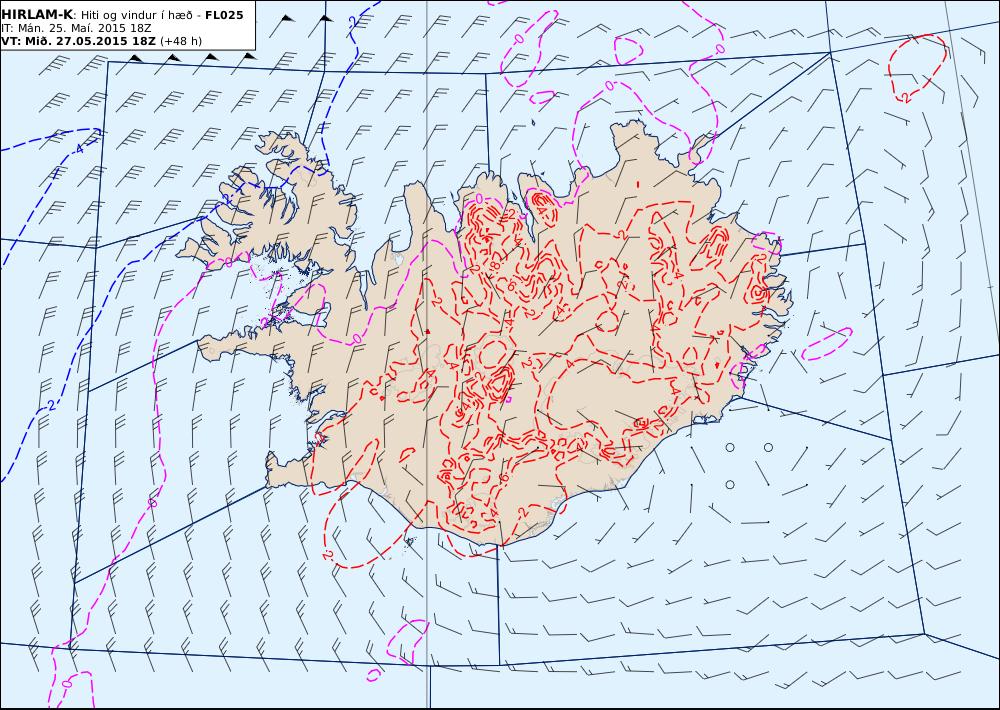Select the 'VT: Mið. 27.05.2015 18Z' valid time

coord(78,41)
